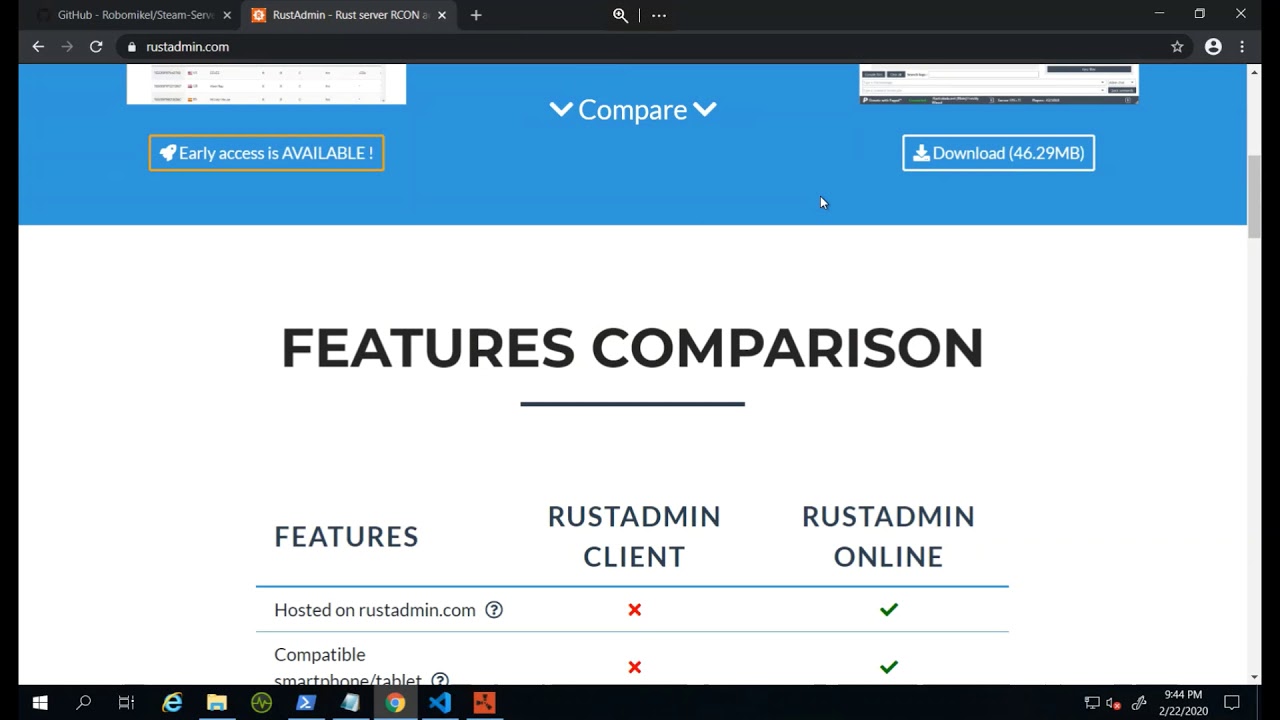Click the FEATURES column header
Screen dimensions: 1280x720
(x=346, y=537)
